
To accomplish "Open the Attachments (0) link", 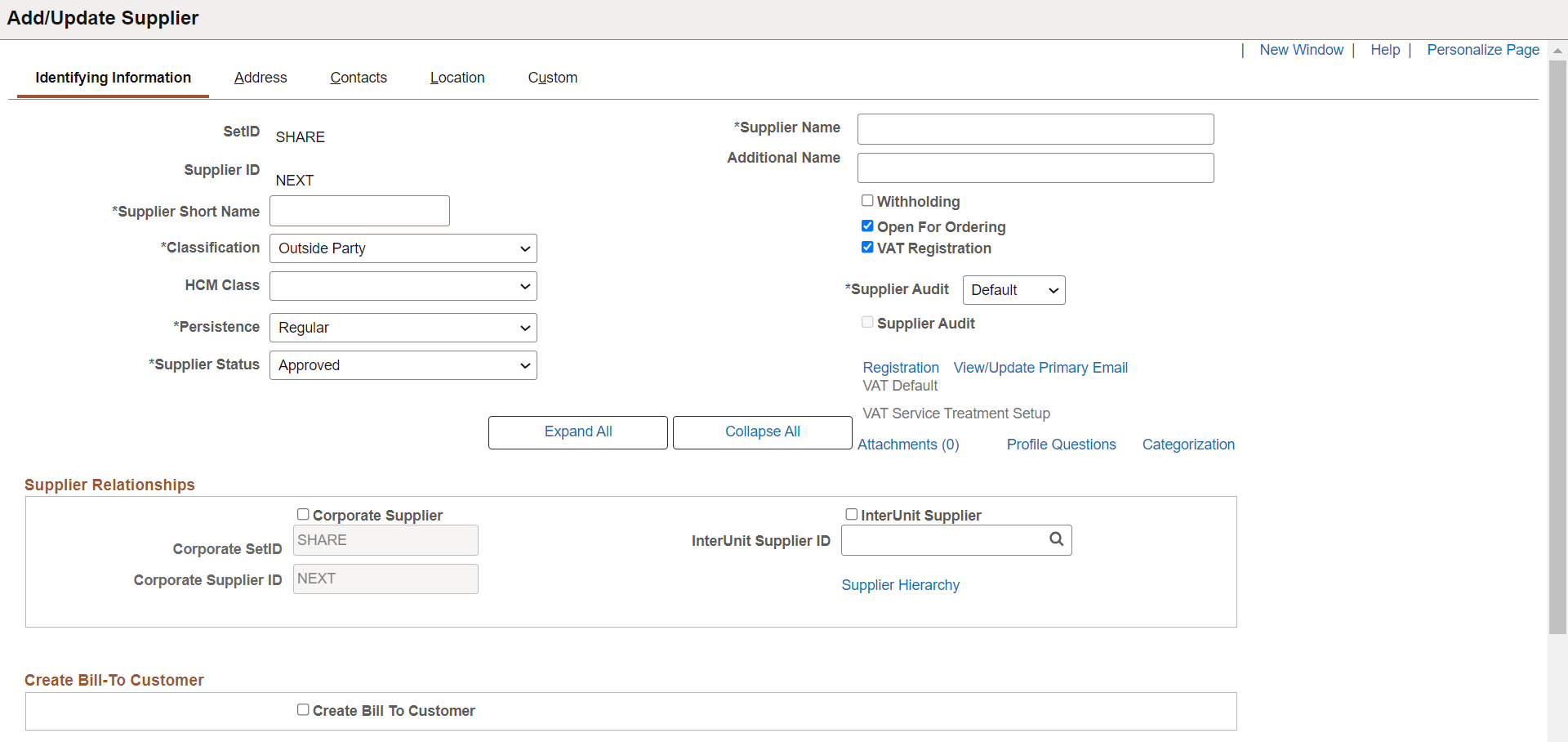I will (908, 445).
